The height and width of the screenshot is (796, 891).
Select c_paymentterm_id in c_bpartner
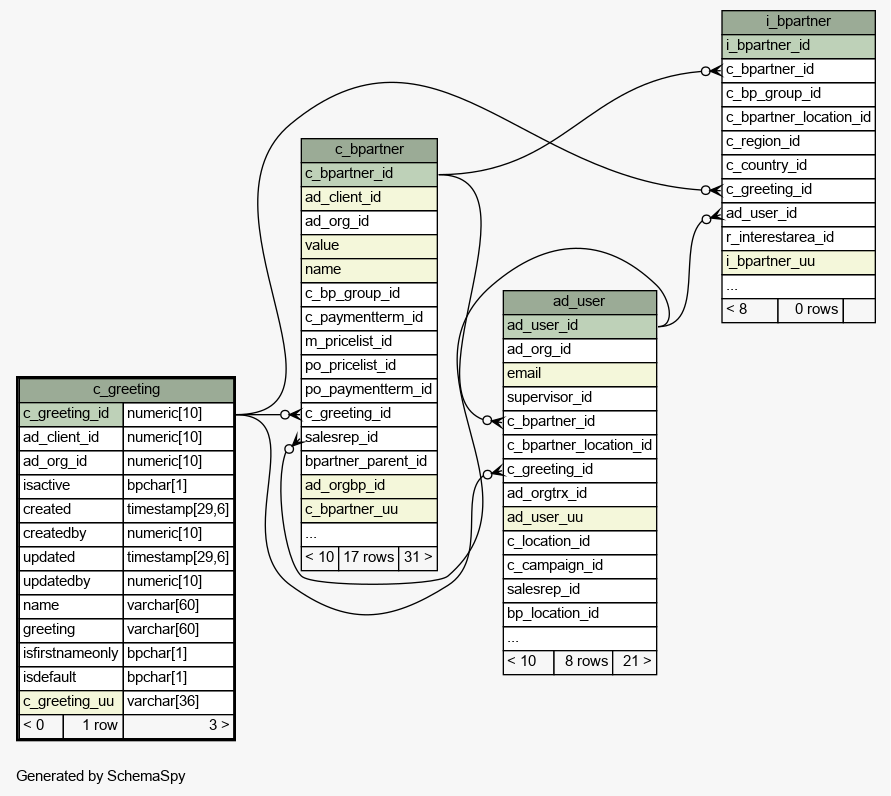click(369, 318)
